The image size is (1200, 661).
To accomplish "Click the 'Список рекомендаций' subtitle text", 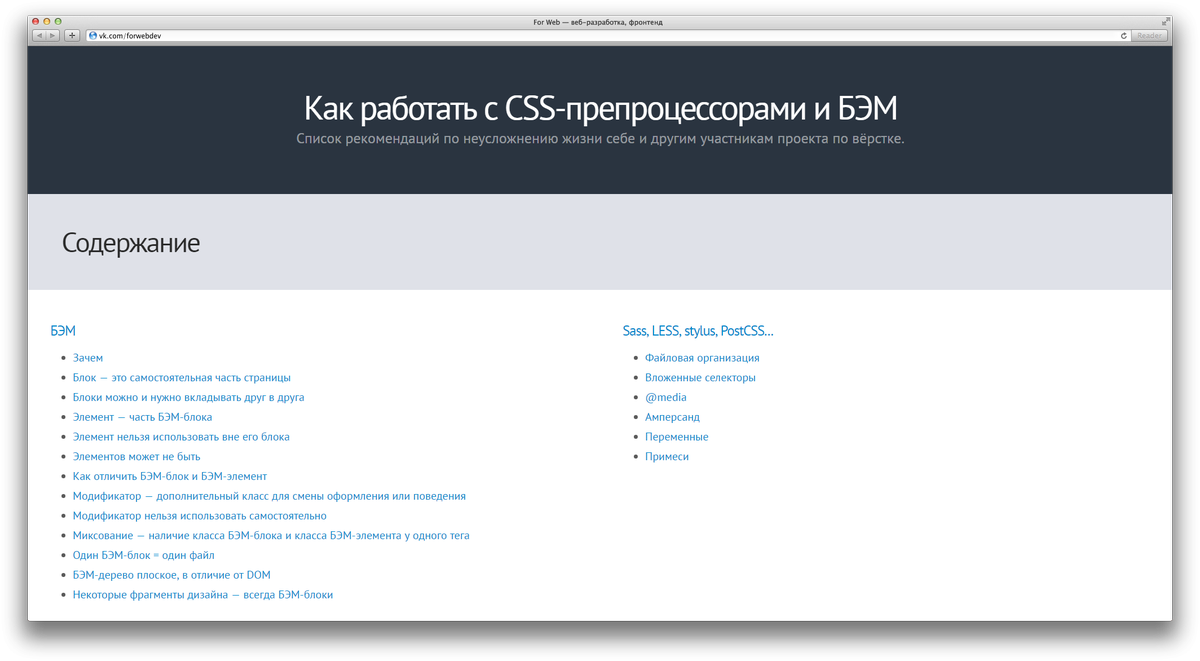I will point(600,139).
